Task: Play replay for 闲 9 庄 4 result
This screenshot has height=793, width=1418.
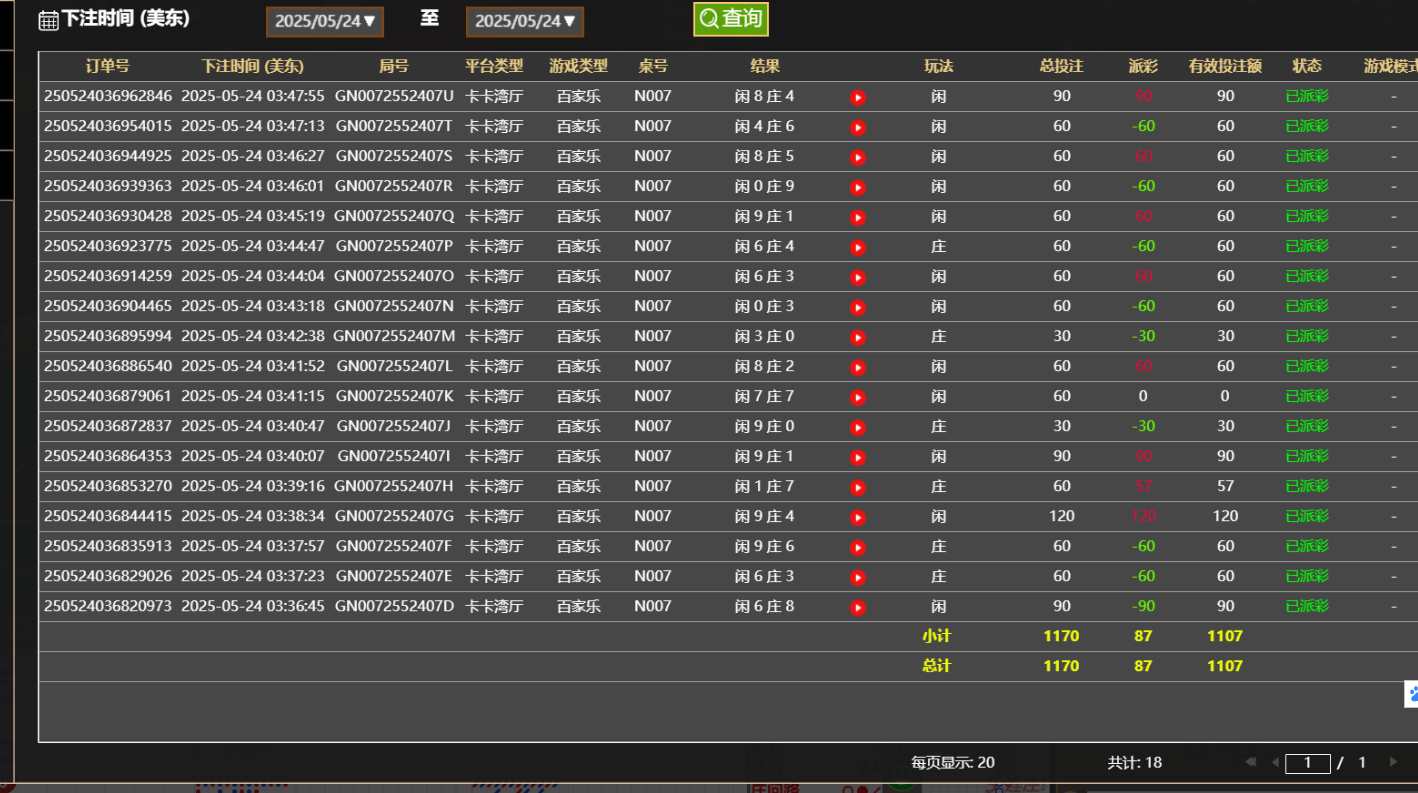Action: pyautogui.click(x=857, y=516)
